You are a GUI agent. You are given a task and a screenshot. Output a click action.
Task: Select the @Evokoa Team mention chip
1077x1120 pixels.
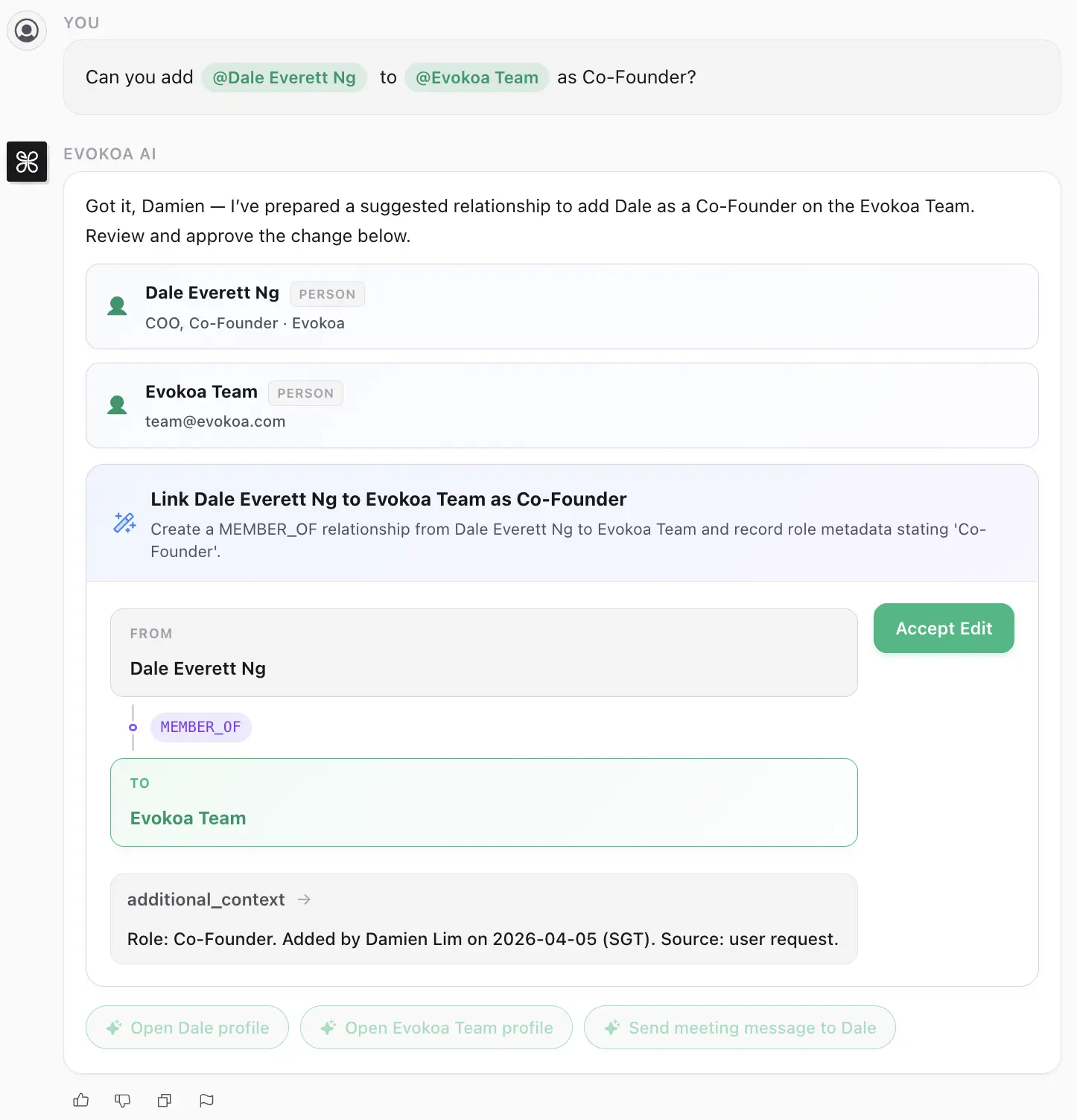click(477, 77)
